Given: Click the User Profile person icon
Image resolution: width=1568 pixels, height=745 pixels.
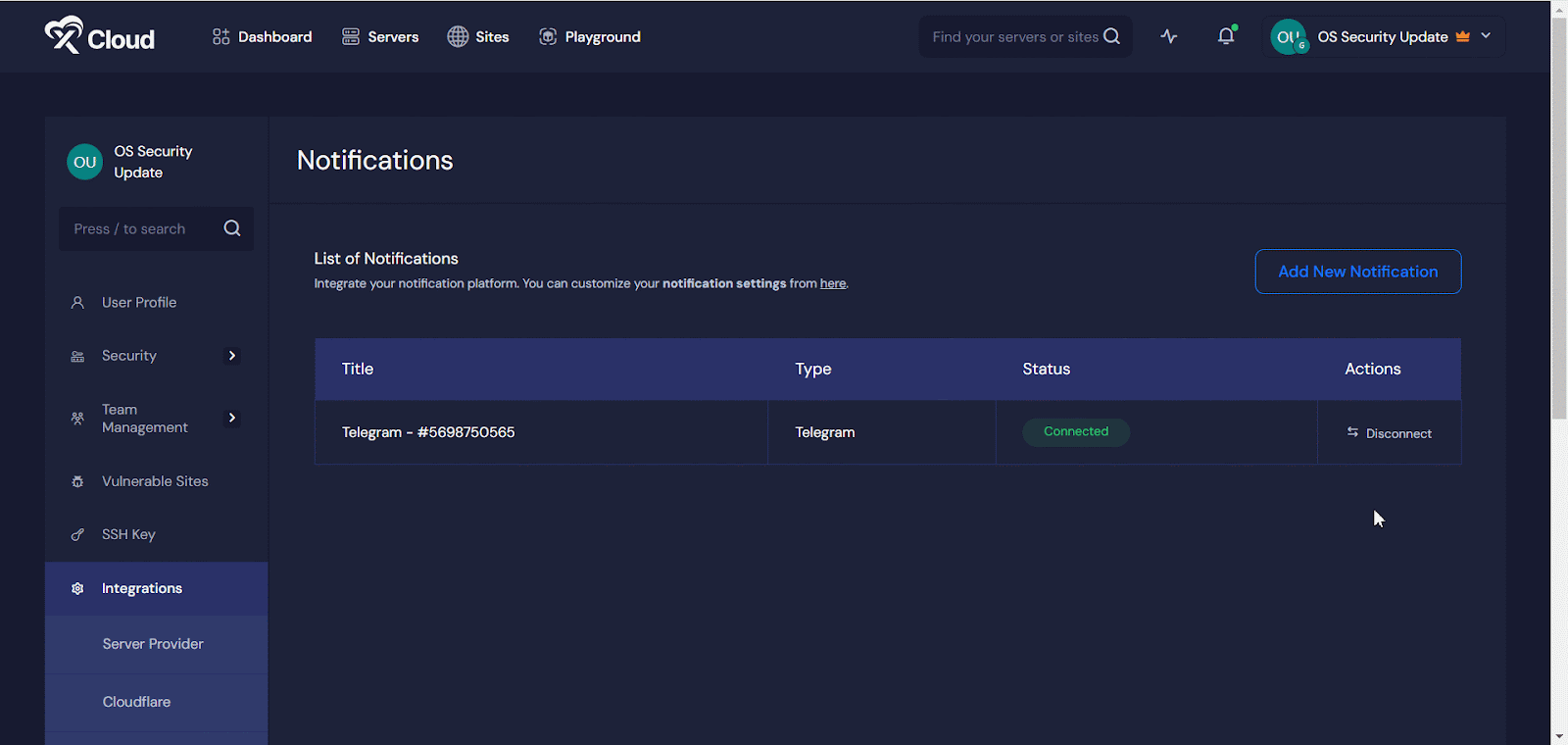Looking at the screenshot, I should (77, 303).
